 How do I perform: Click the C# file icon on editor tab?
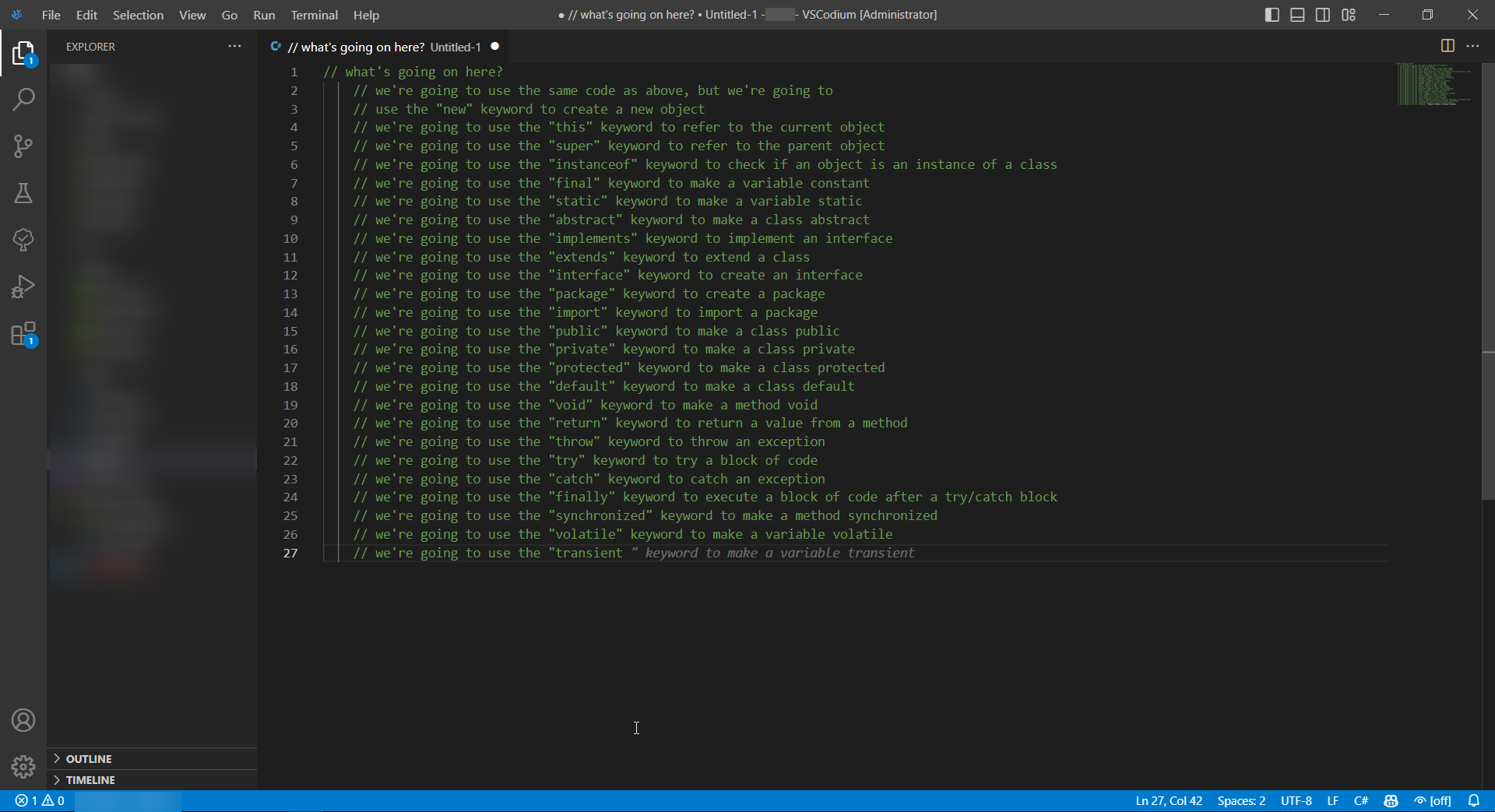coord(275,47)
